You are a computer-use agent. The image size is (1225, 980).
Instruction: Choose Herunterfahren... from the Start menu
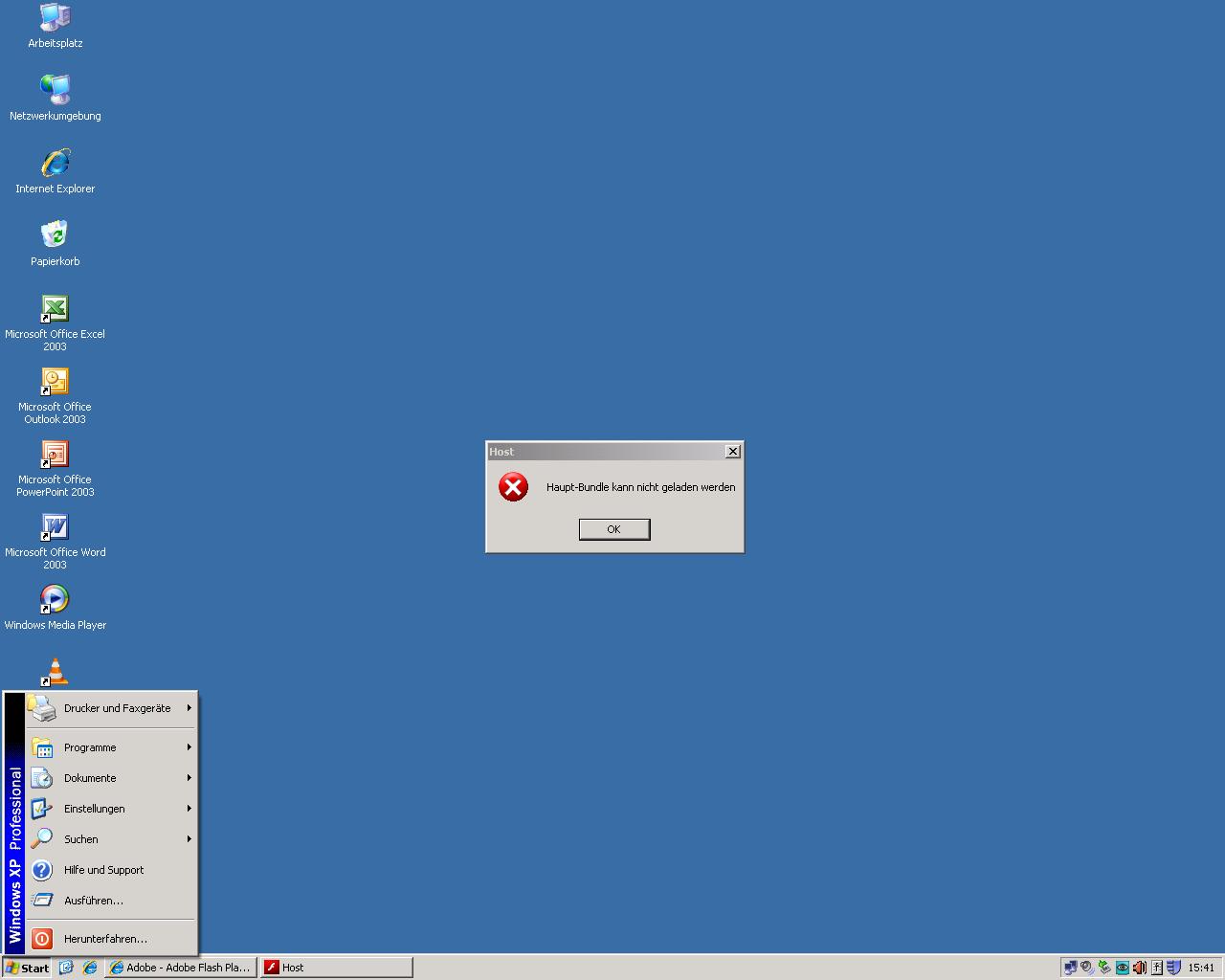(x=111, y=939)
